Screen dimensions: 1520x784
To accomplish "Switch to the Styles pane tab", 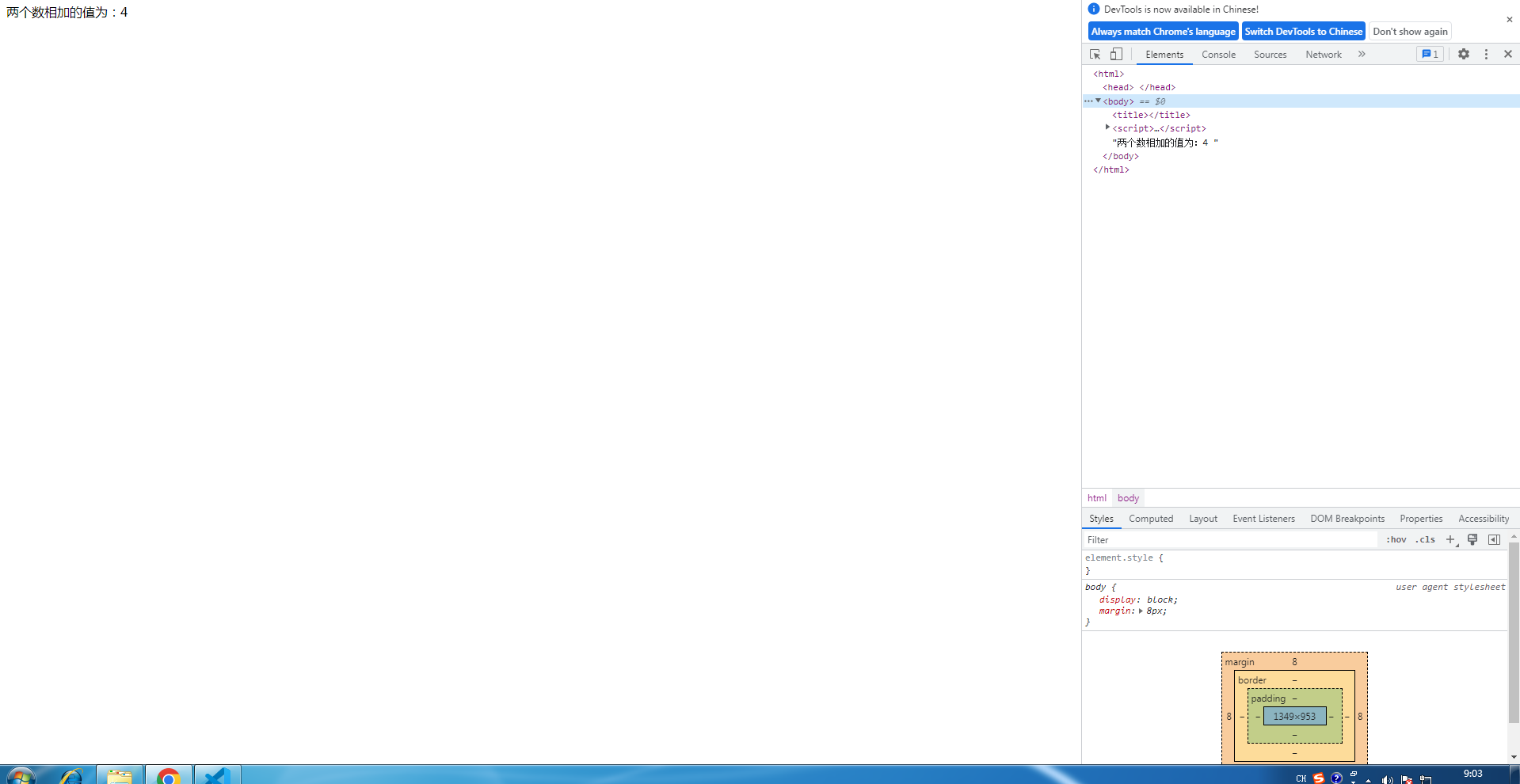I will [1101, 519].
